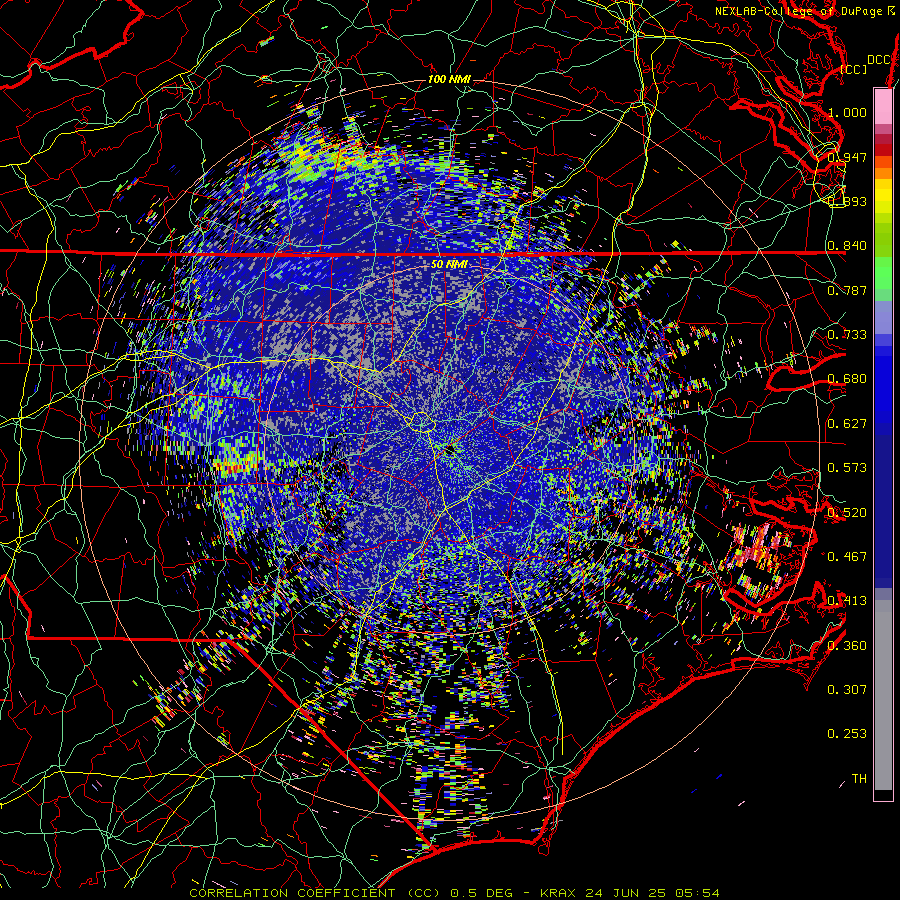Click the 50 NMI range ring label
Image resolution: width=900 pixels, height=900 pixels.
click(449, 264)
